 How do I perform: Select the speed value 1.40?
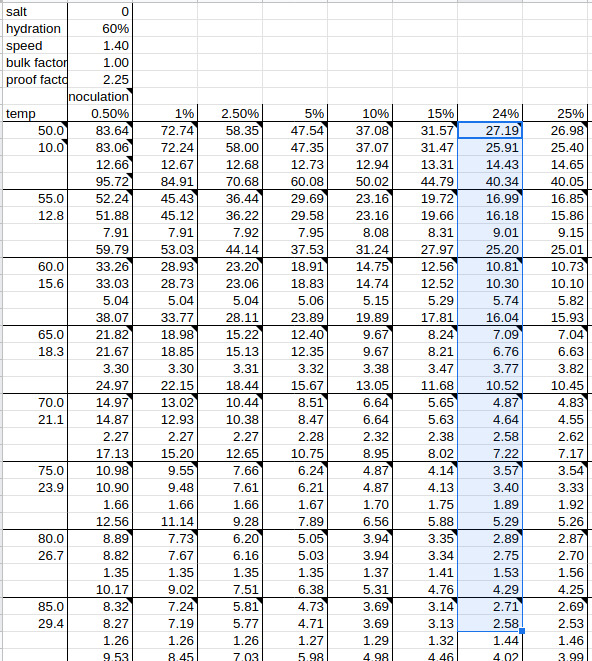tap(100, 46)
